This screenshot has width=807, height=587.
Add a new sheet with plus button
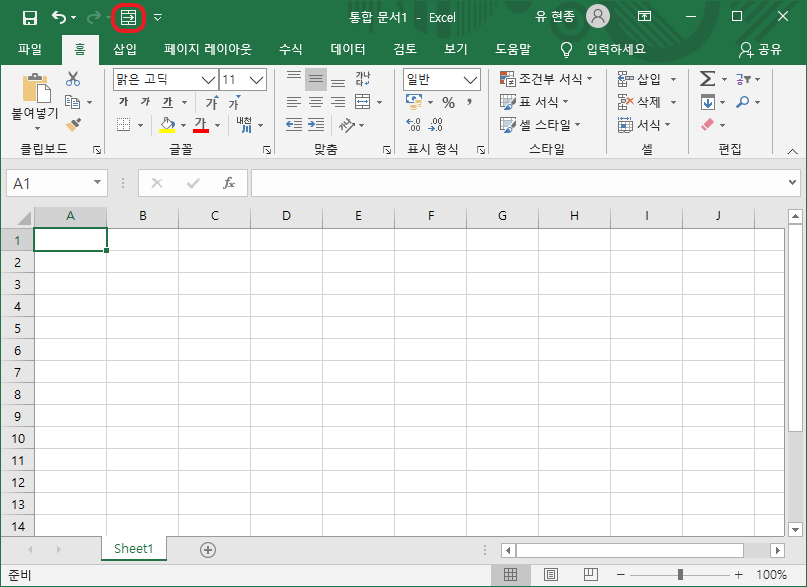pyautogui.click(x=208, y=550)
